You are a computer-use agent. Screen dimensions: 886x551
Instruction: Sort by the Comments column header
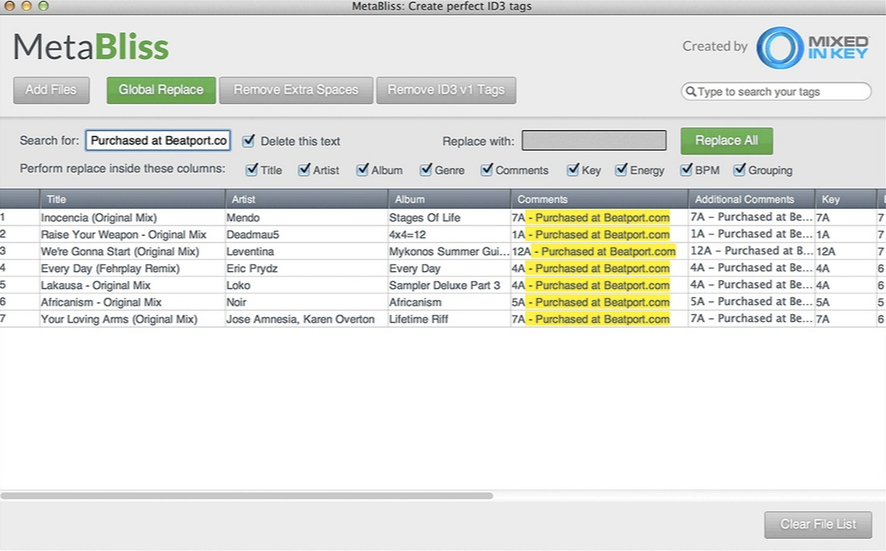(600, 199)
